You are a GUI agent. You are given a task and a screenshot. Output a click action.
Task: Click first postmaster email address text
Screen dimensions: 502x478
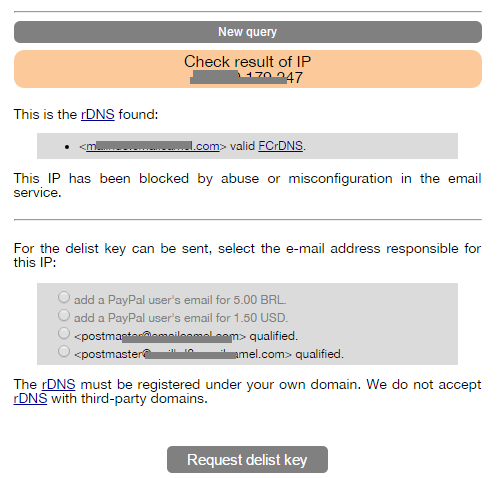click(160, 336)
